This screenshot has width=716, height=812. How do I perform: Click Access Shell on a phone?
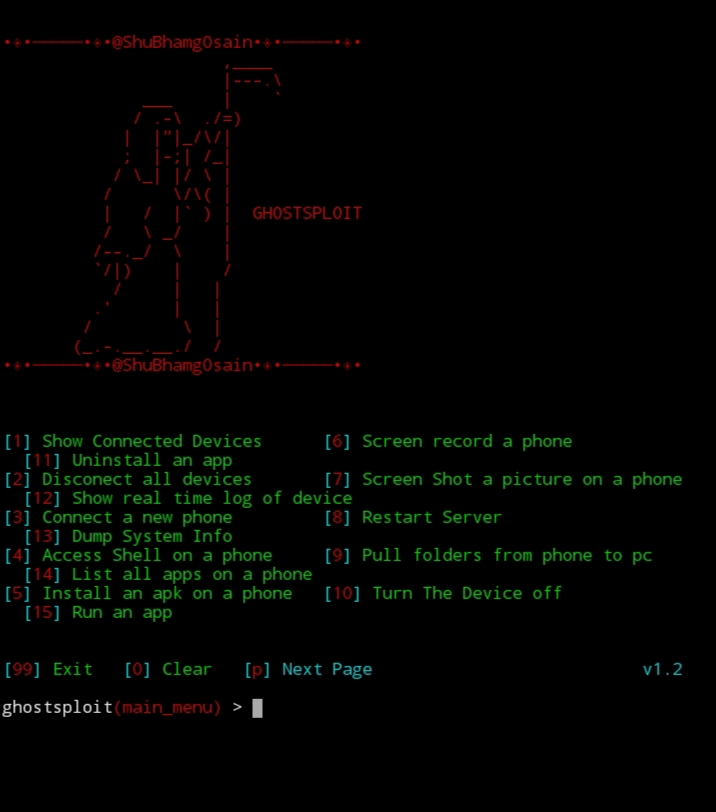138,555
